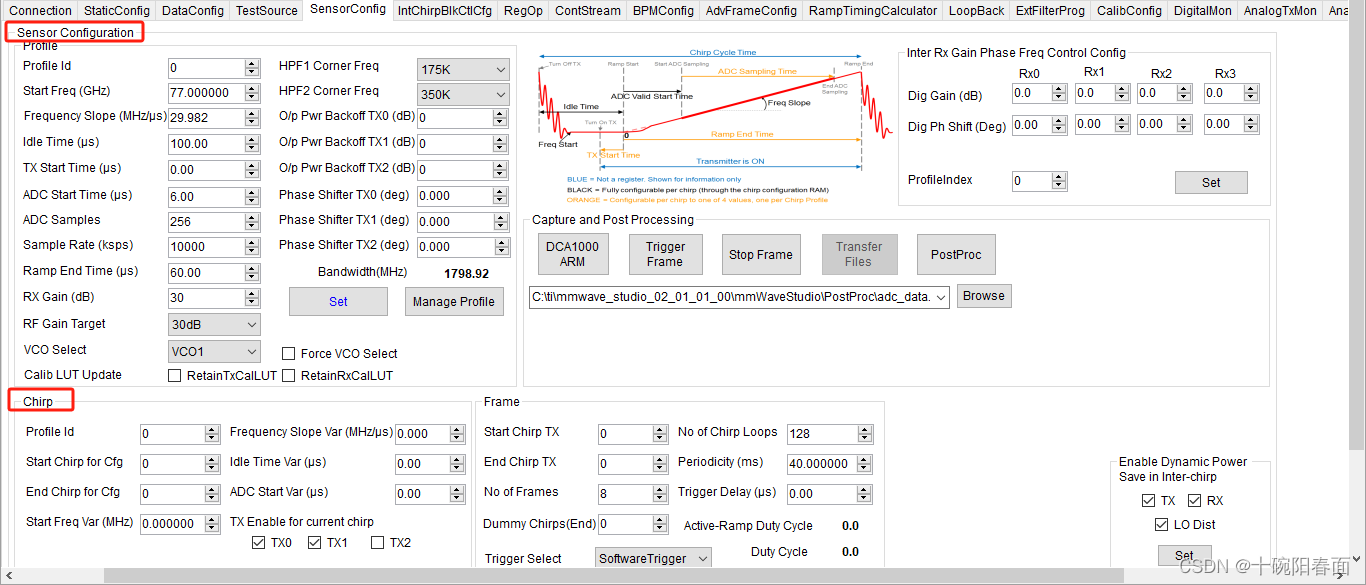Switch to the Connection tab
This screenshot has height=585, width=1366.
pyautogui.click(x=41, y=11)
